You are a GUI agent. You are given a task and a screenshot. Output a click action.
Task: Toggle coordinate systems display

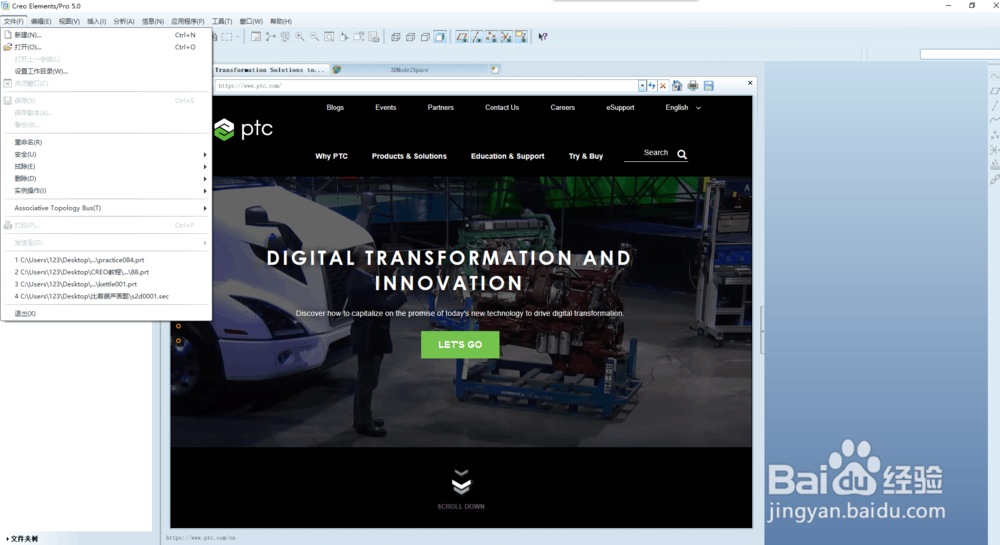point(506,37)
